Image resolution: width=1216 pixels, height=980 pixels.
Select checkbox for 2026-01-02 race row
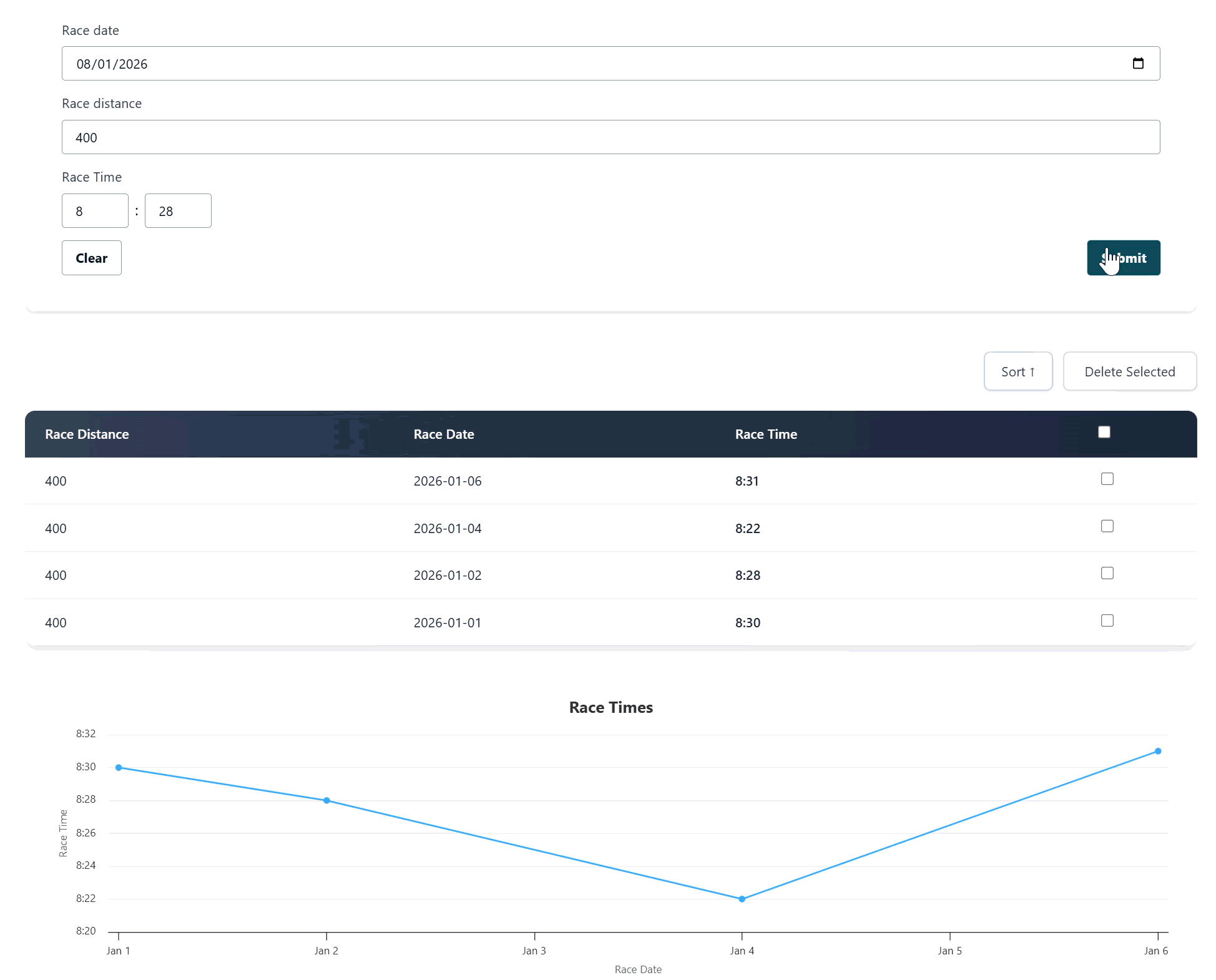(1107, 573)
